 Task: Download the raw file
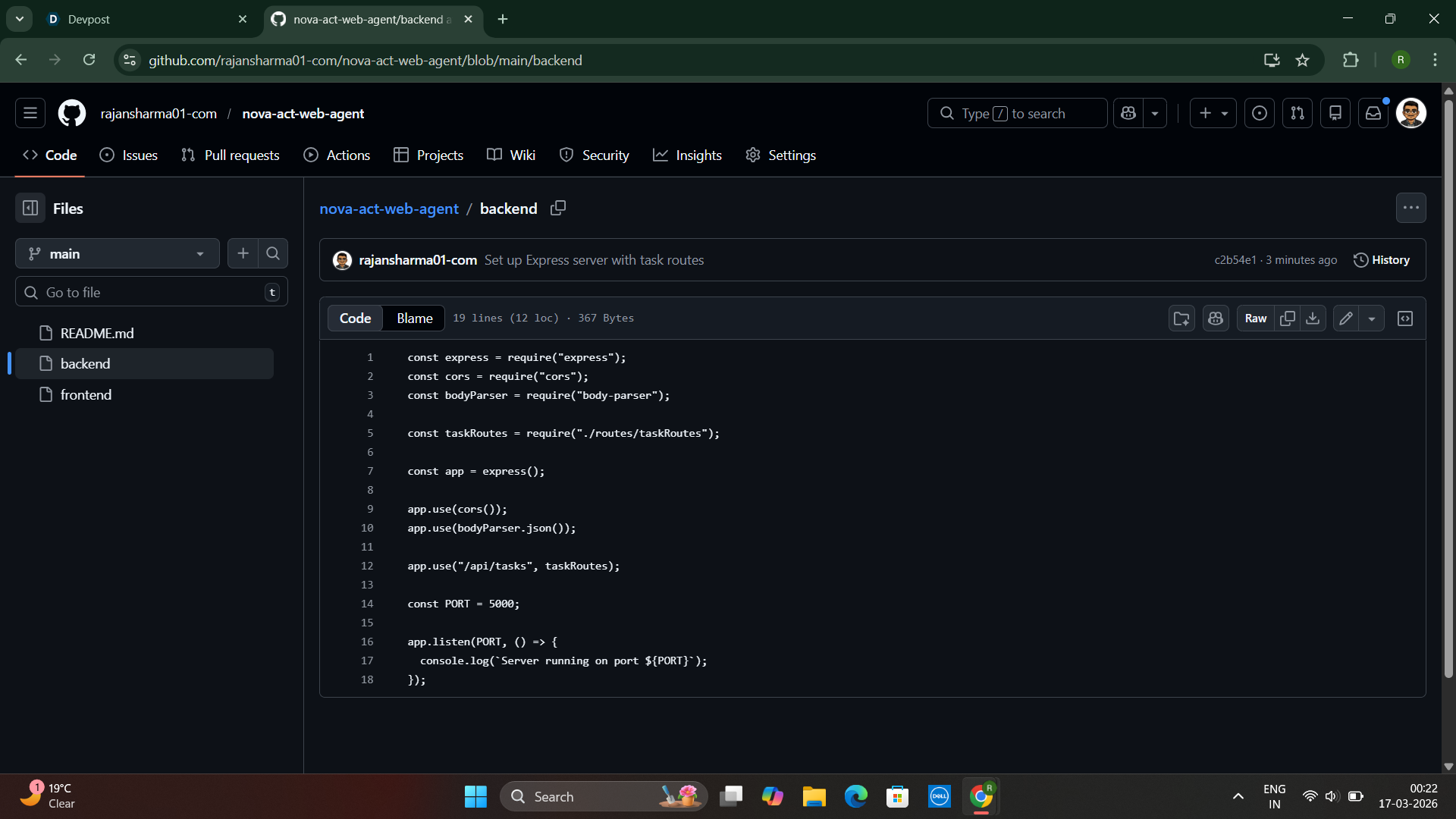(x=1313, y=318)
